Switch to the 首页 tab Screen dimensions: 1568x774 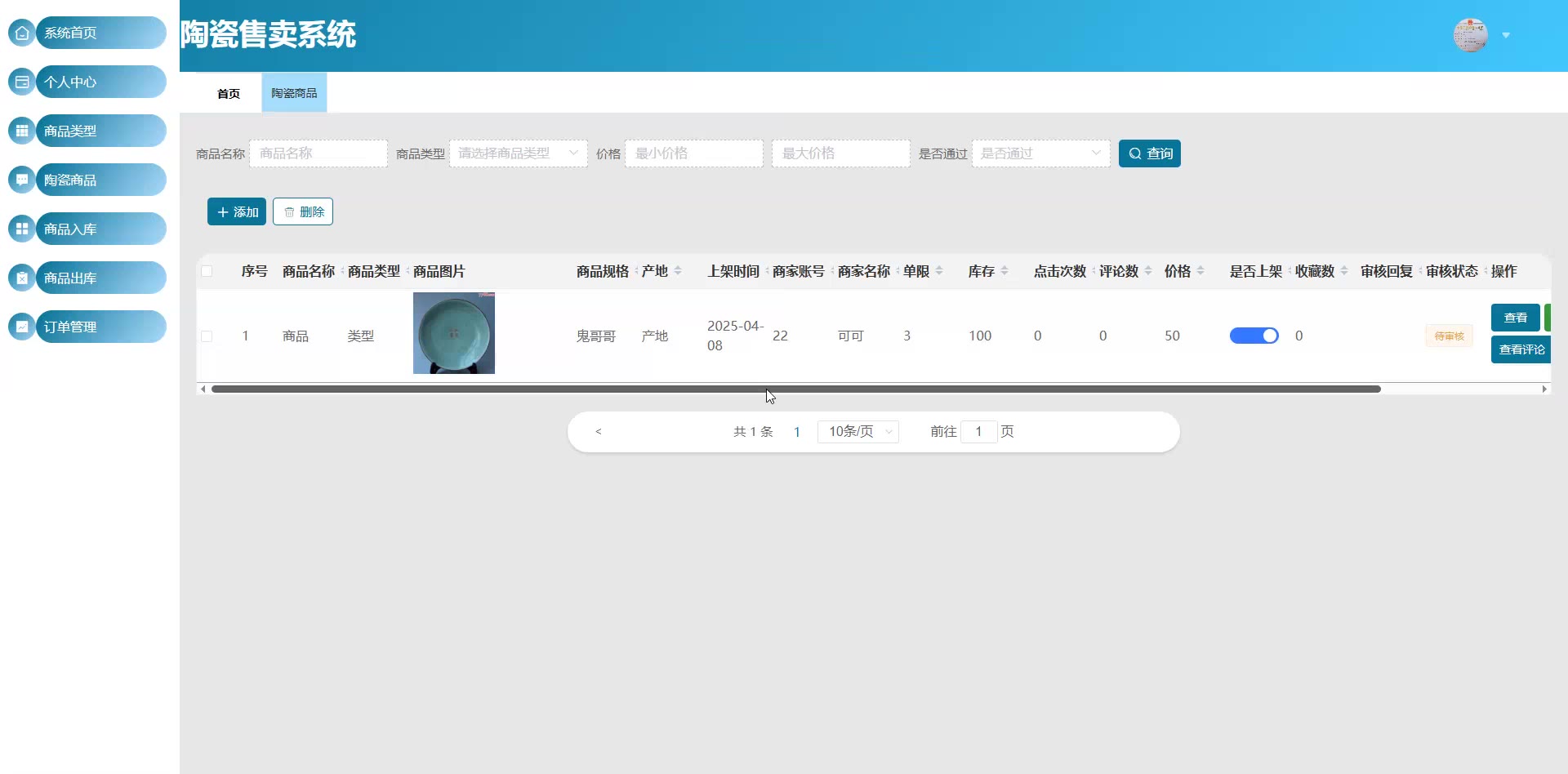pos(229,93)
